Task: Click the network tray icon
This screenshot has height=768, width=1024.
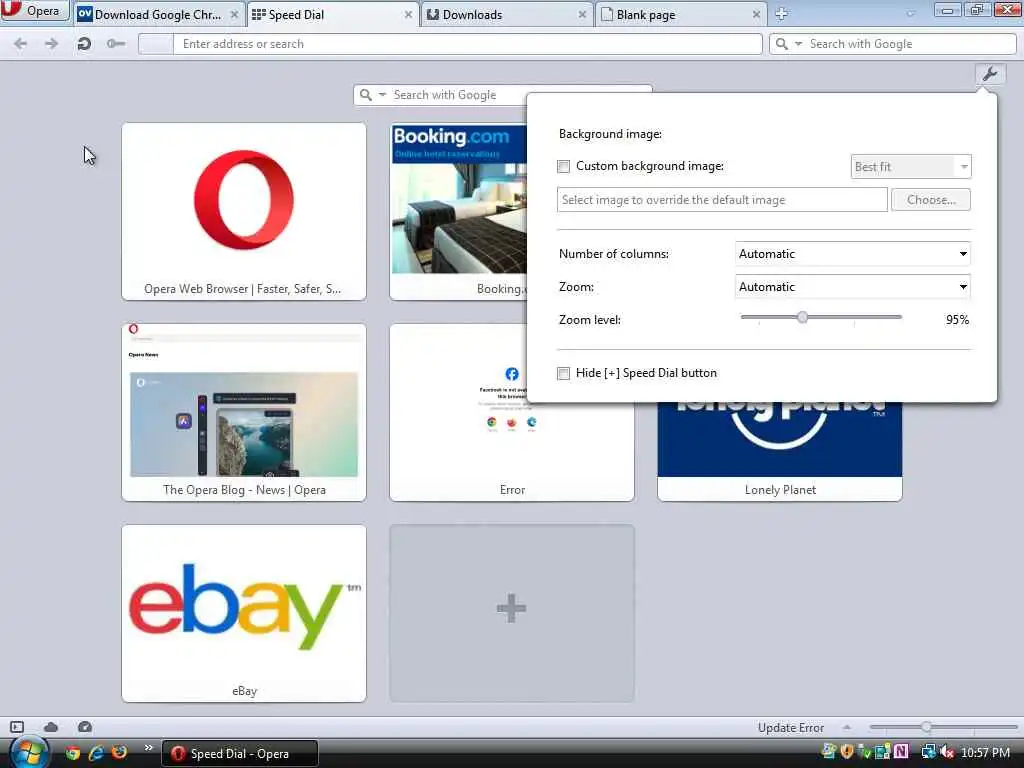Action: click(x=928, y=752)
